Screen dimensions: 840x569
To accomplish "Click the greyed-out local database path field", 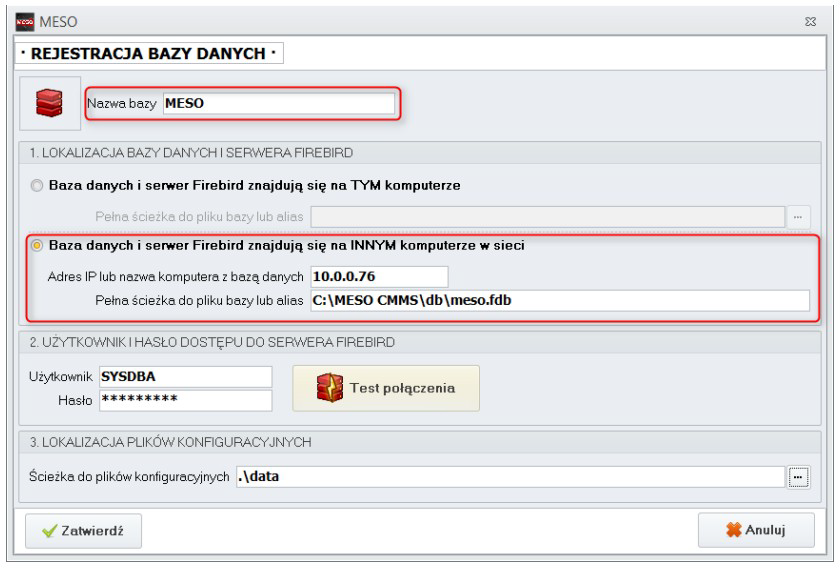I will tap(545, 214).
